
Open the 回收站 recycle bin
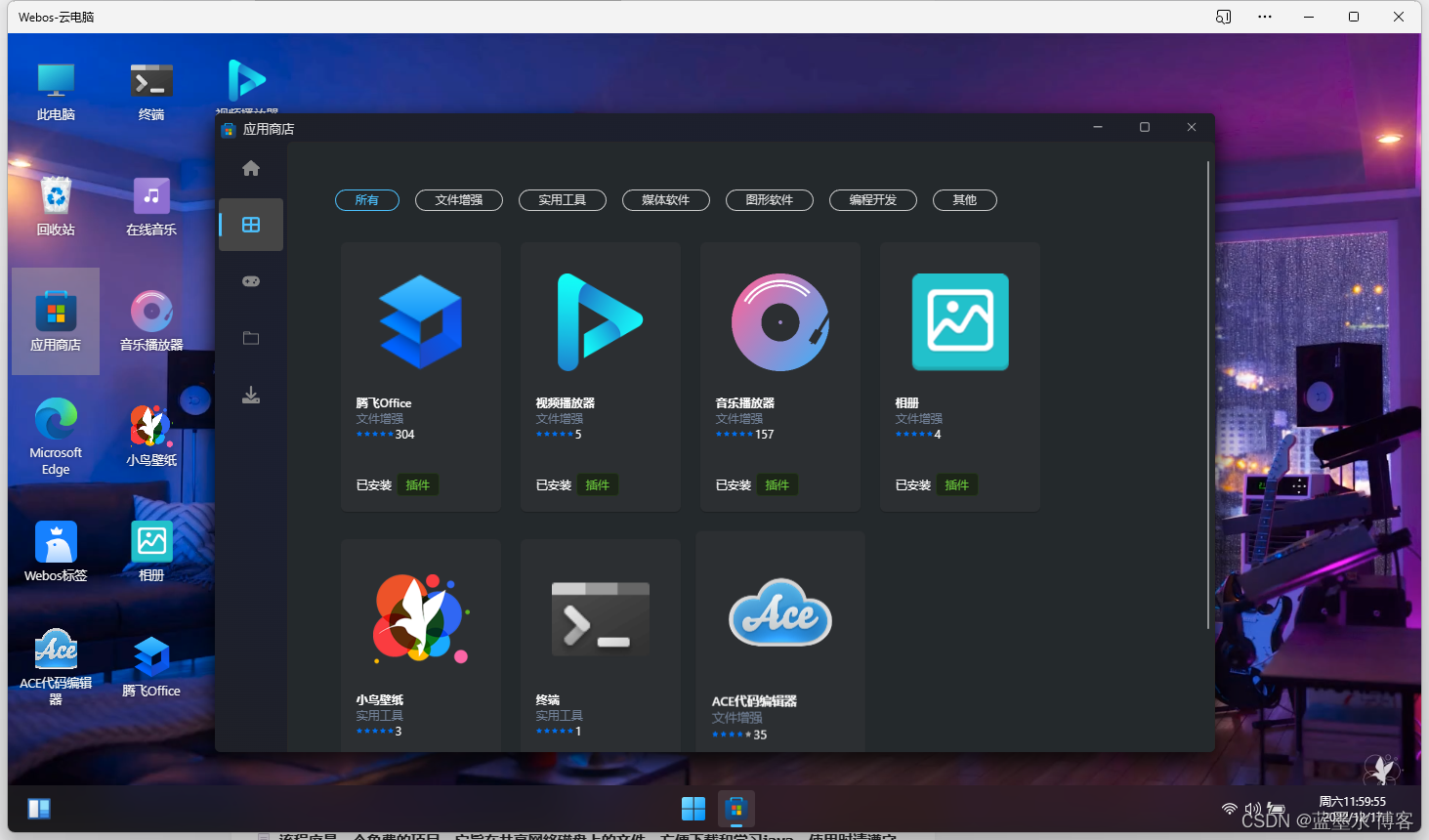pos(56,206)
